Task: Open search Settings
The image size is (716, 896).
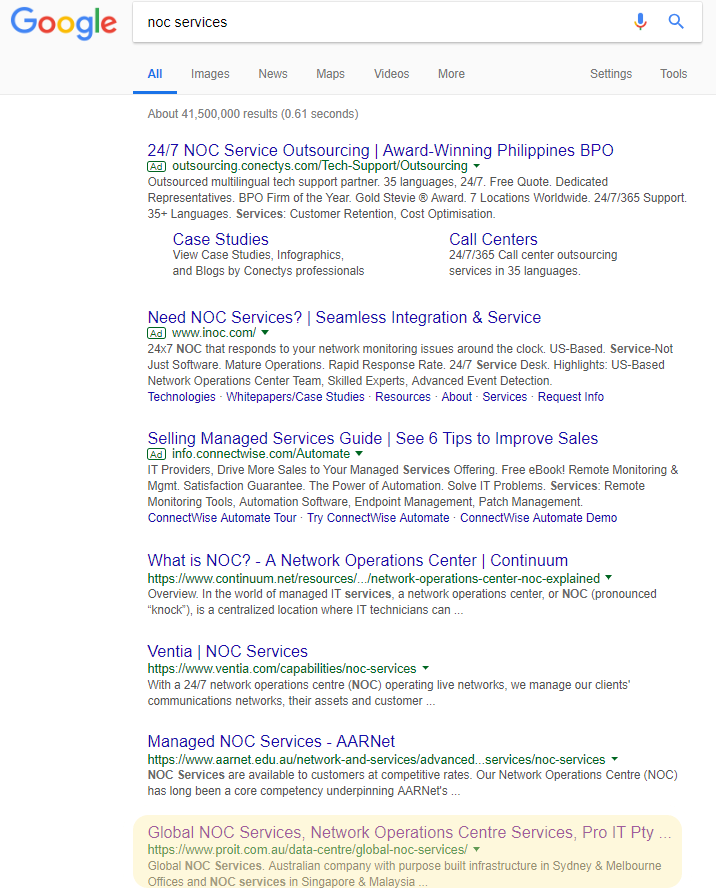Action: pos(611,74)
